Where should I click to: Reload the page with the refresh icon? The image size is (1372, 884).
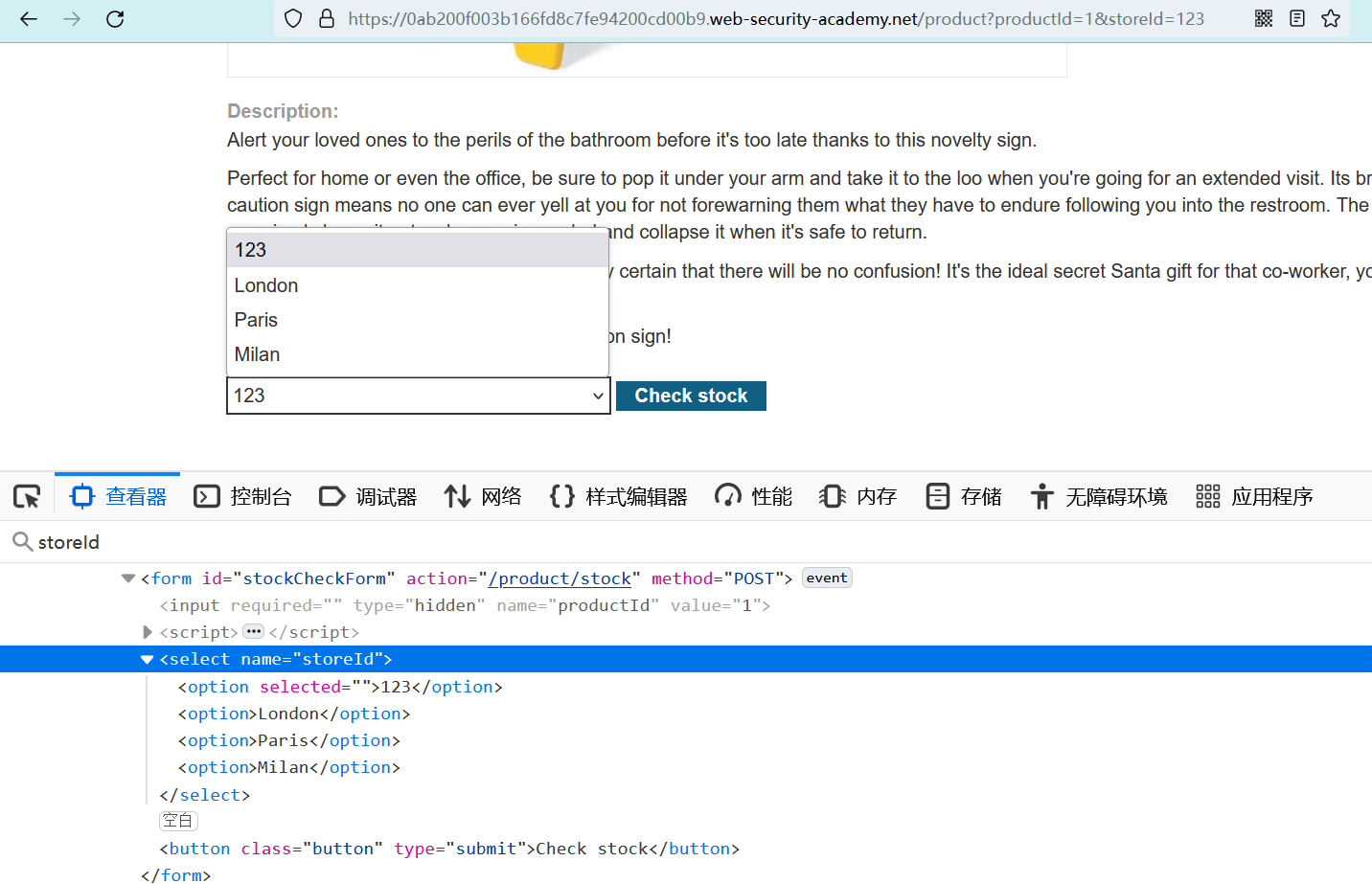115,19
